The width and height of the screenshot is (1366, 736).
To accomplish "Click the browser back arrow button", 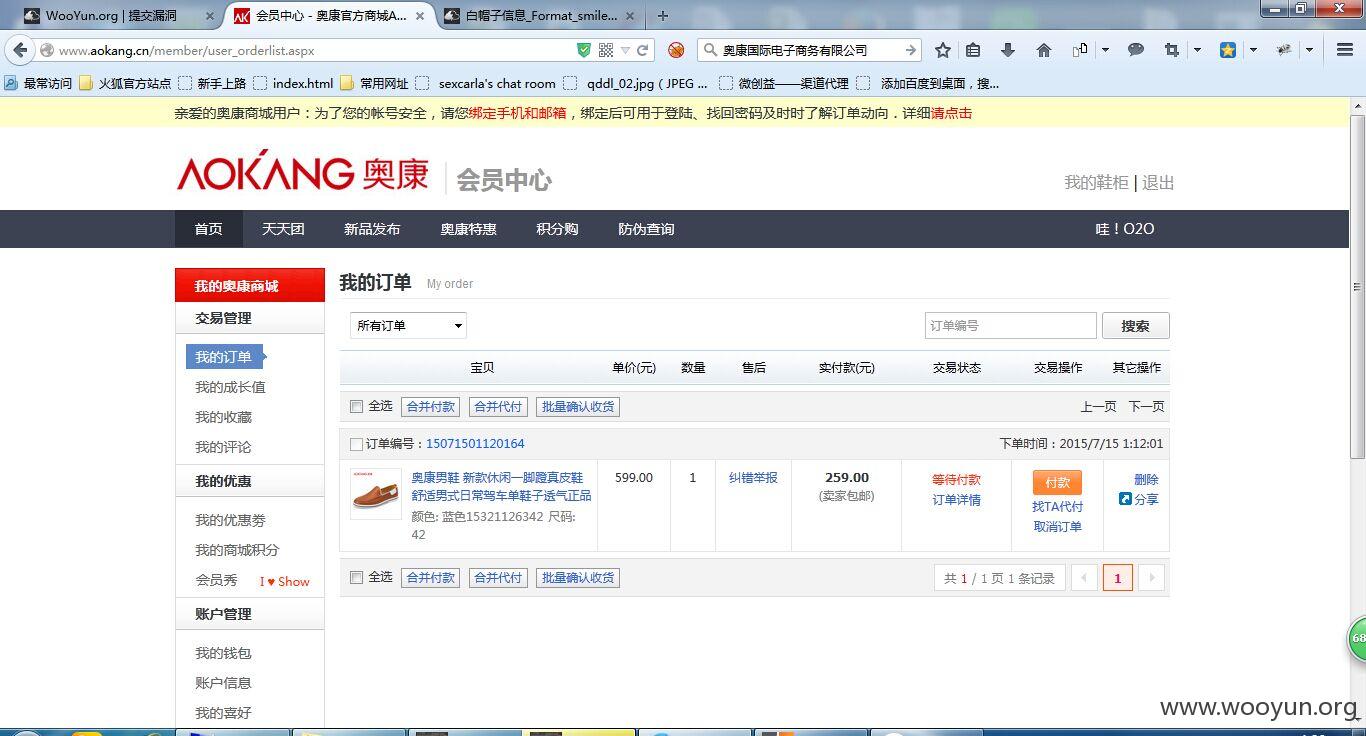I will [x=20, y=50].
